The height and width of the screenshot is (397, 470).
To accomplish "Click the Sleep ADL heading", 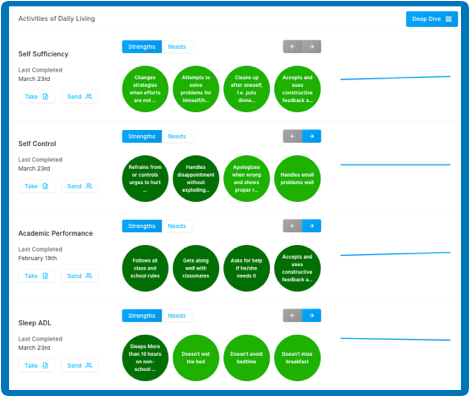I will coord(35,323).
